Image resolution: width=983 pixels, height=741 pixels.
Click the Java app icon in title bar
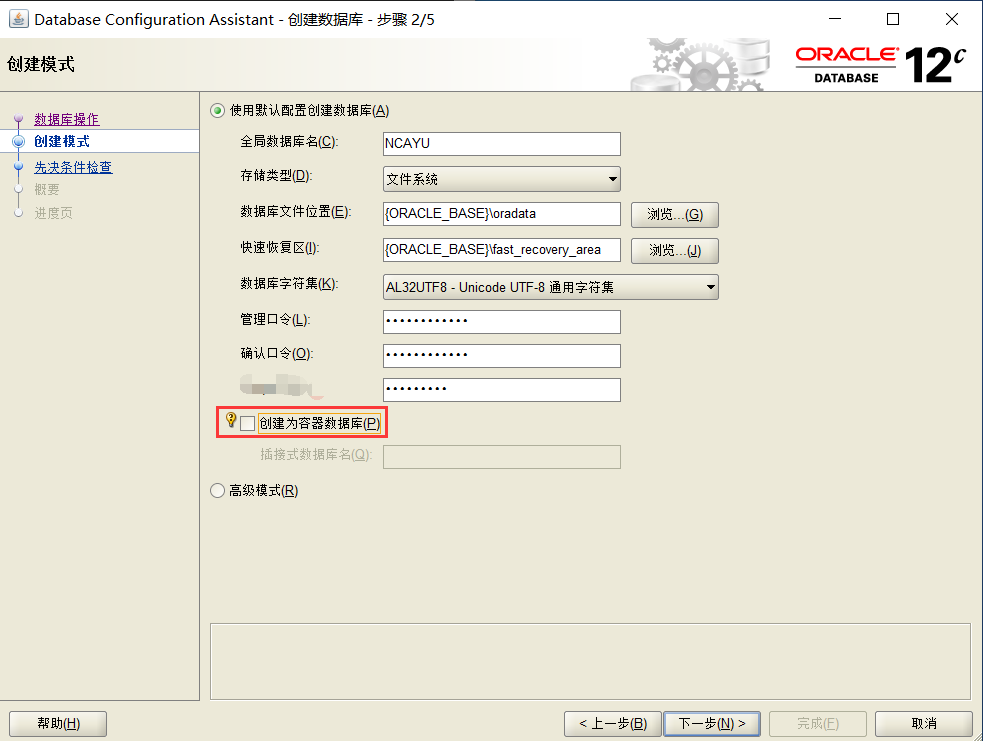coord(18,19)
